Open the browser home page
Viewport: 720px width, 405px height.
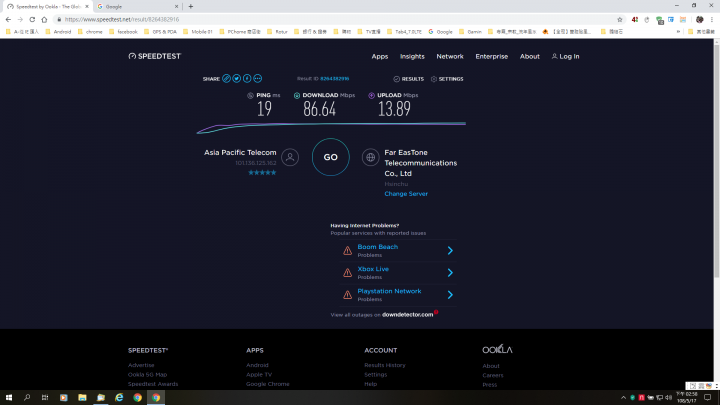coord(44,19)
